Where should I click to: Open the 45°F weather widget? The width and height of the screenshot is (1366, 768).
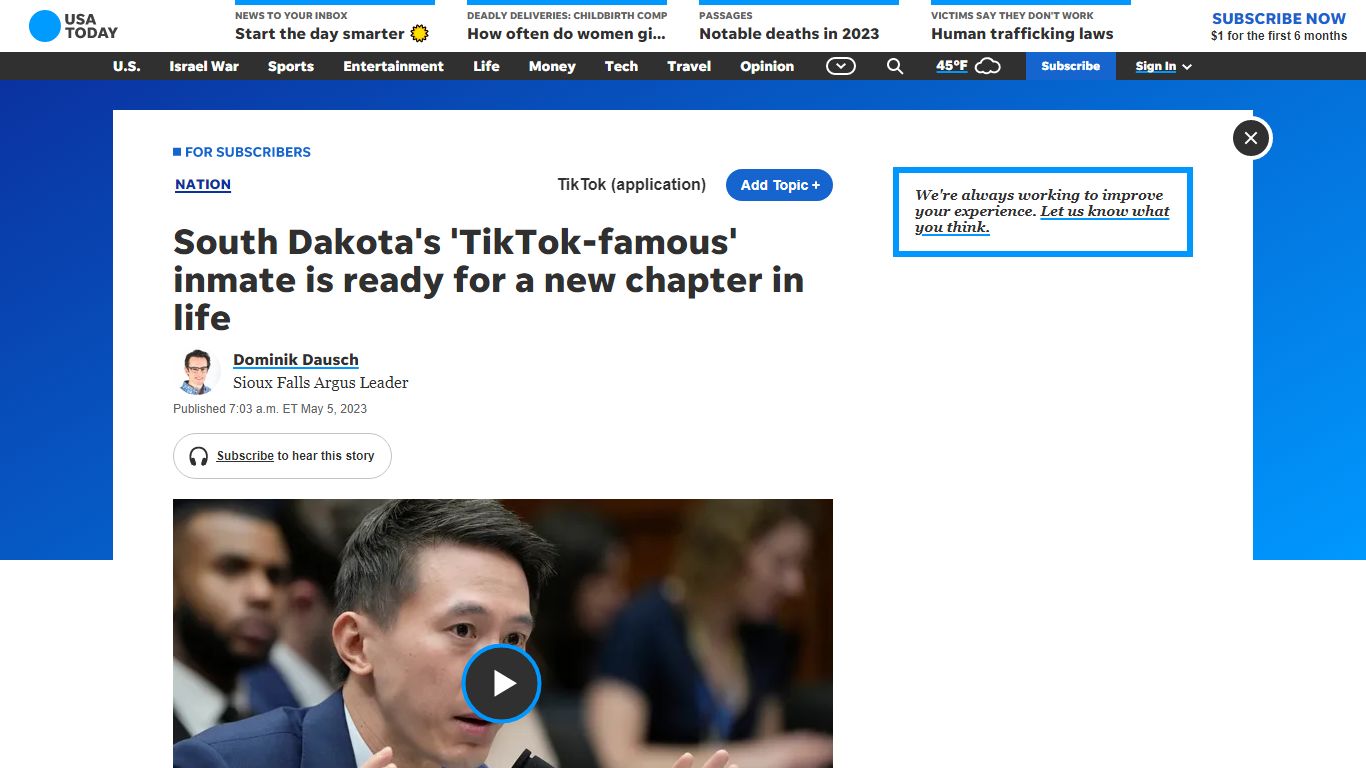968,66
